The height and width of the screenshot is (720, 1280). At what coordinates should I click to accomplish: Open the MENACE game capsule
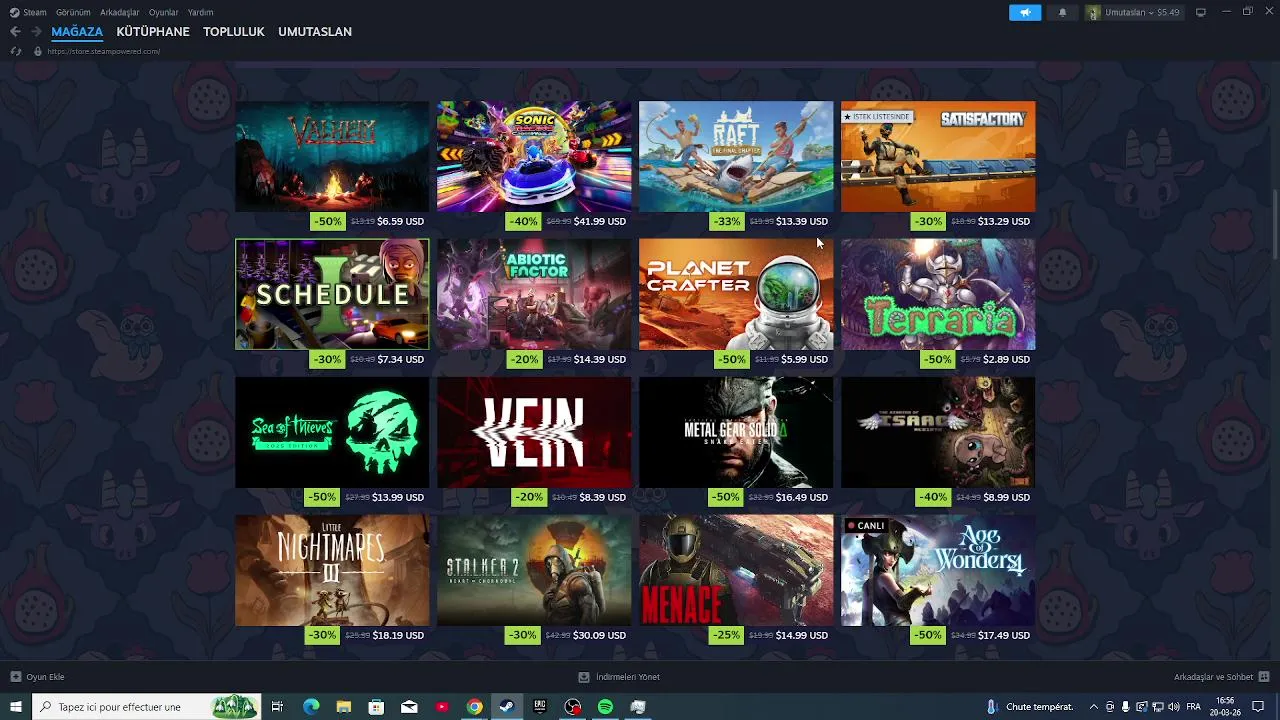pos(736,570)
